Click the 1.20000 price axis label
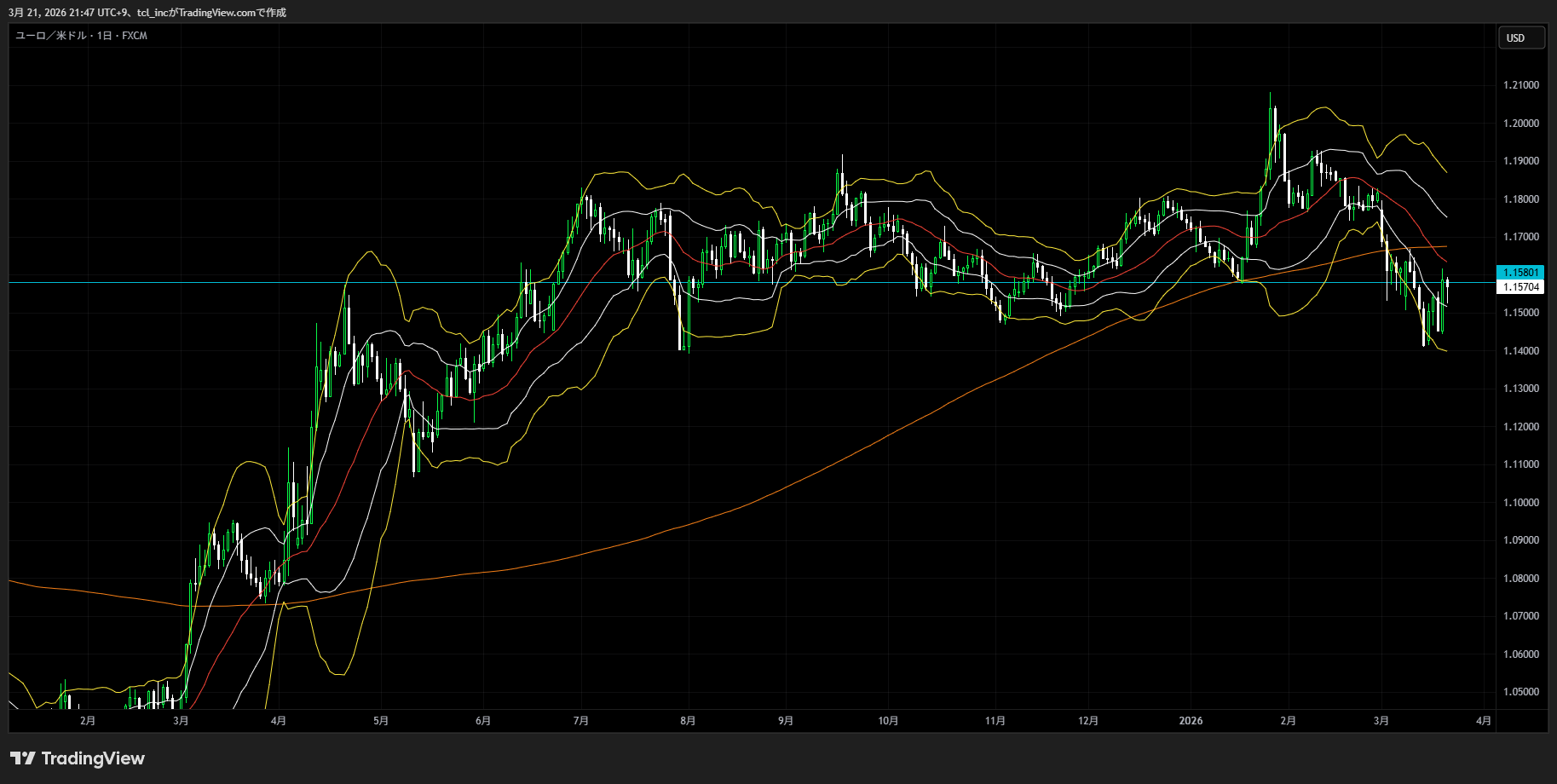This screenshot has height=784, width=1557. point(1520,124)
